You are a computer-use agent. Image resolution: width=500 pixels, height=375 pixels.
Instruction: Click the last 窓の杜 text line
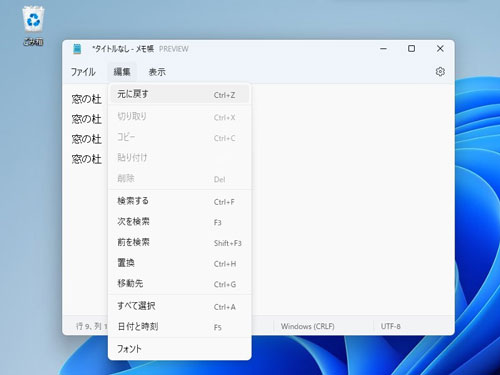click(86, 159)
